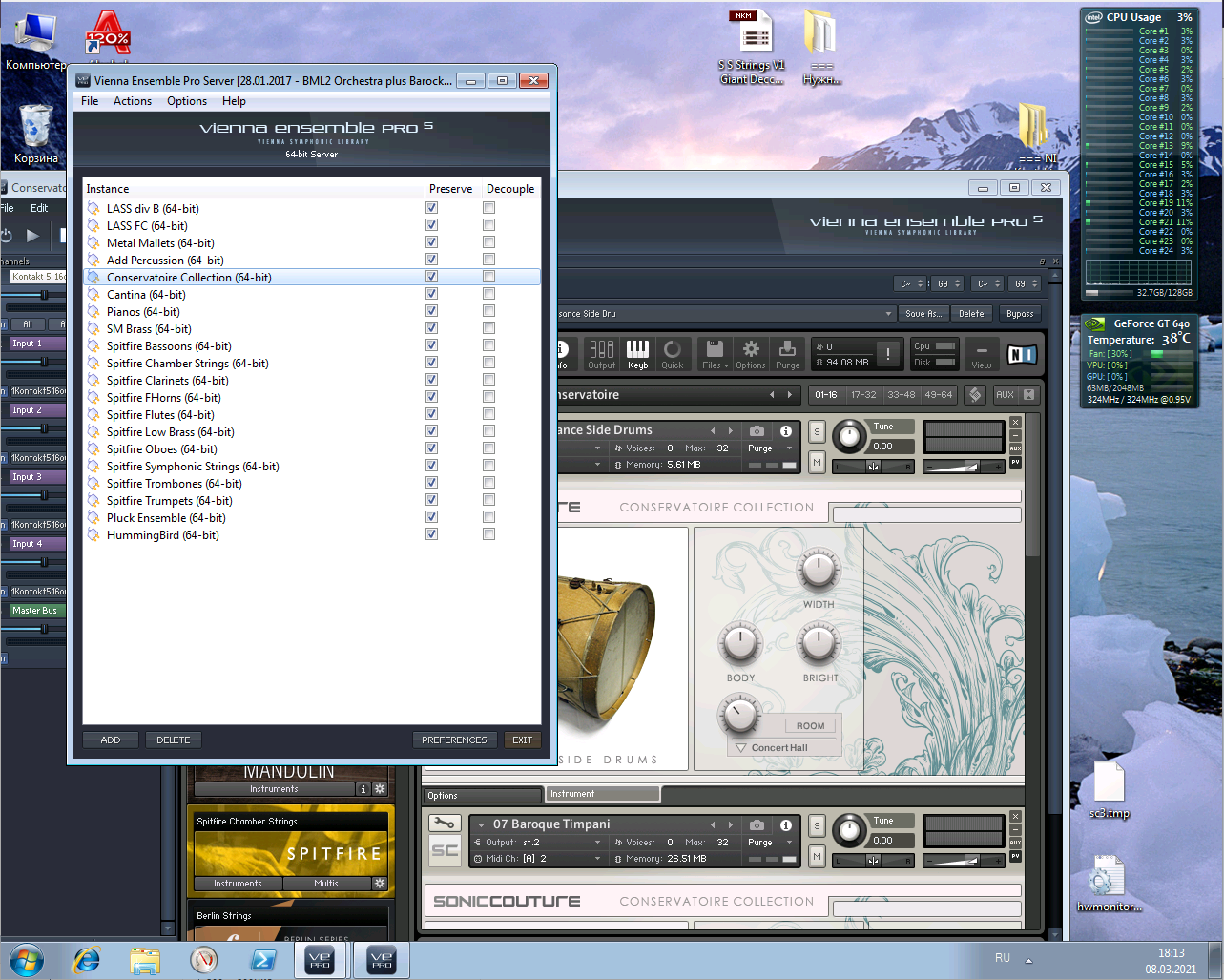Screen dimensions: 1224x980
Task: Solo Side Drums with its S button
Action: pos(817,431)
